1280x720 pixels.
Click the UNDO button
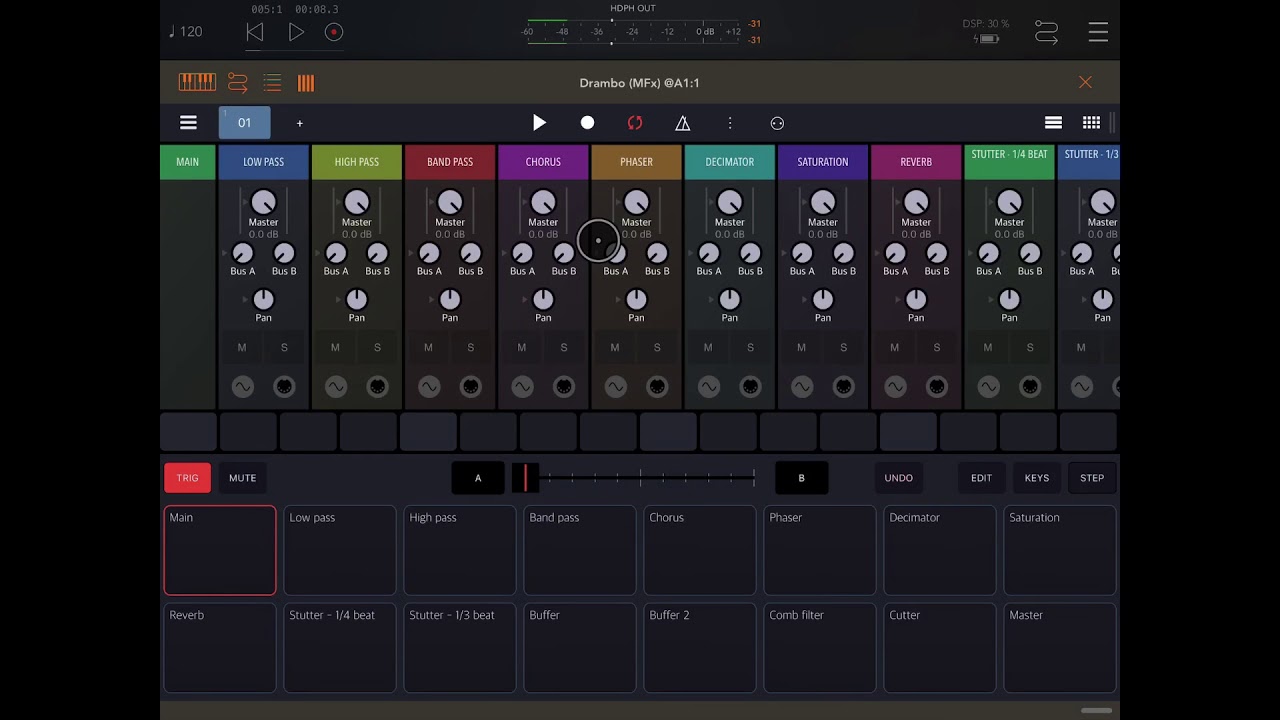pos(899,478)
